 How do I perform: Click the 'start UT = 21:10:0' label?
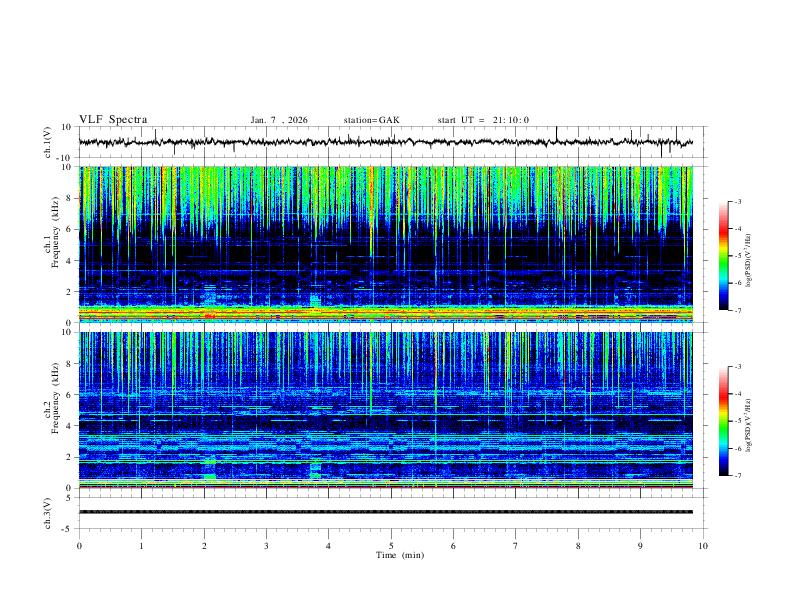point(483,120)
